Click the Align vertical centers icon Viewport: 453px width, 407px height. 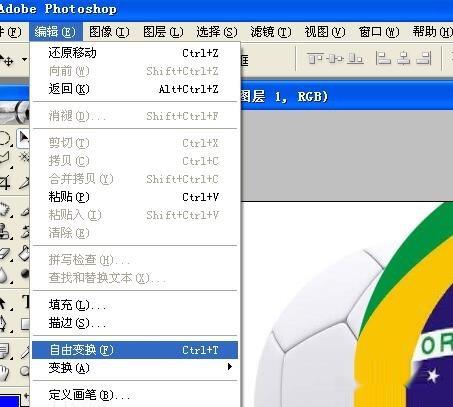click(335, 59)
